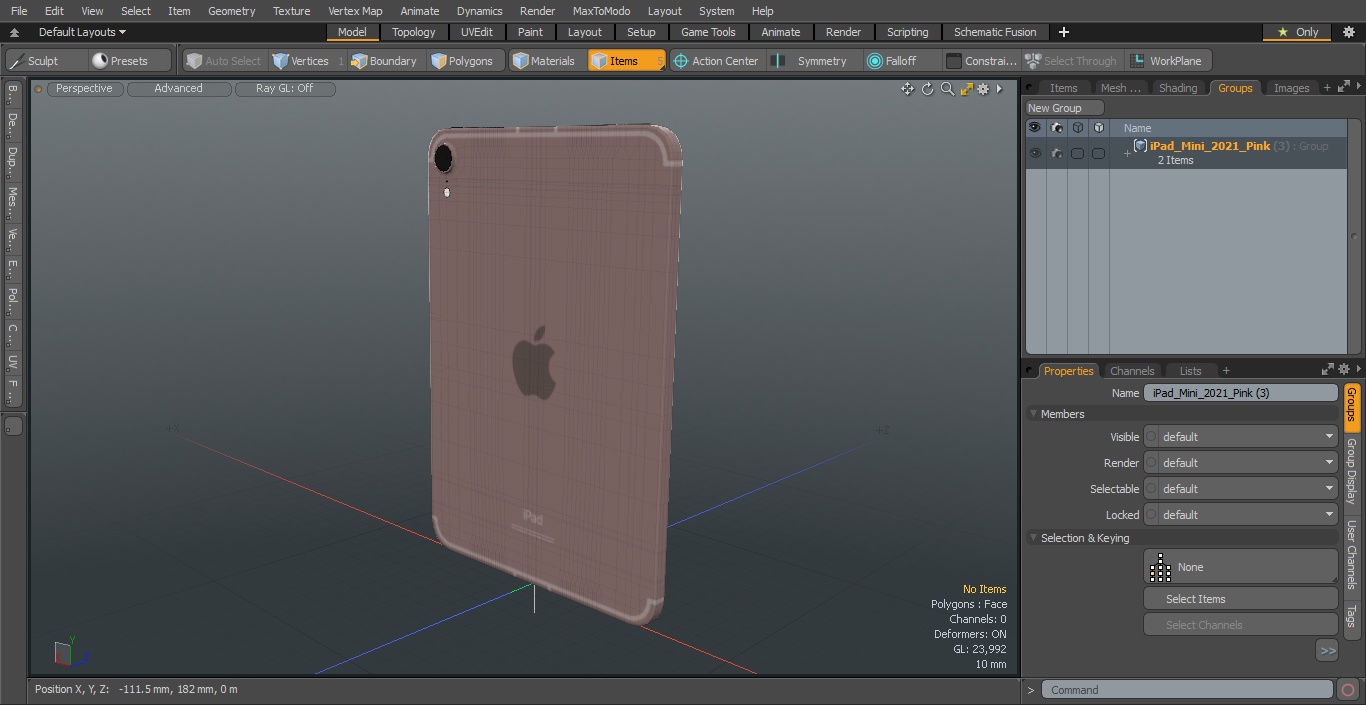Click the Select Items button
The image size is (1366, 705).
coord(1240,599)
